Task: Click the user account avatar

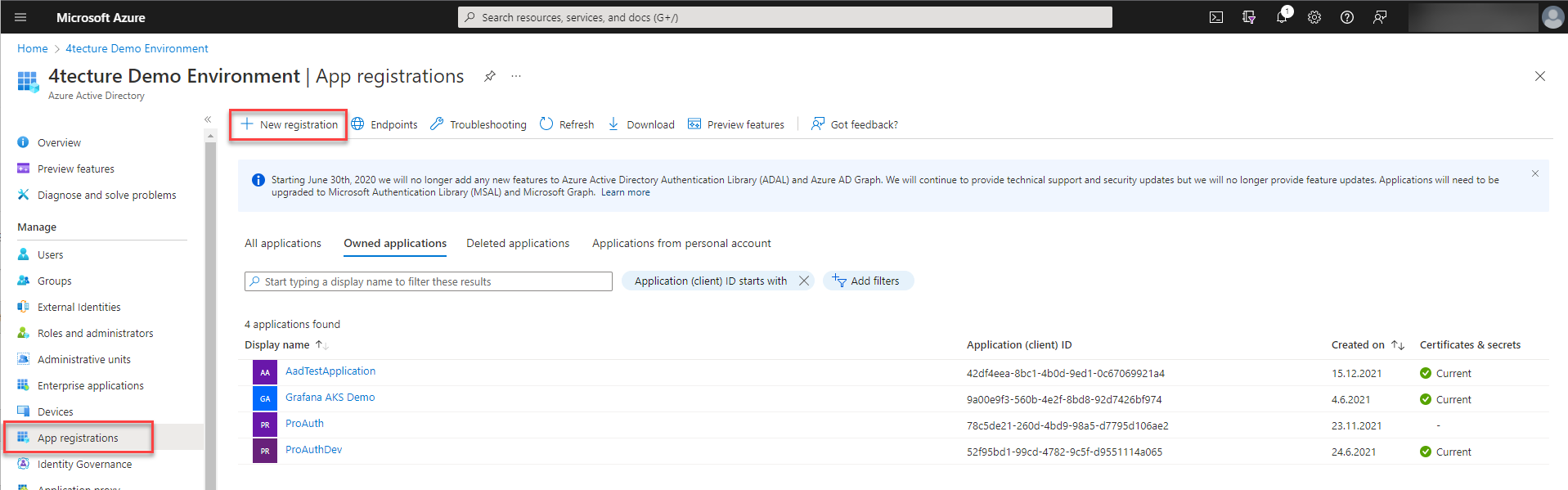Action: pyautogui.click(x=1552, y=17)
